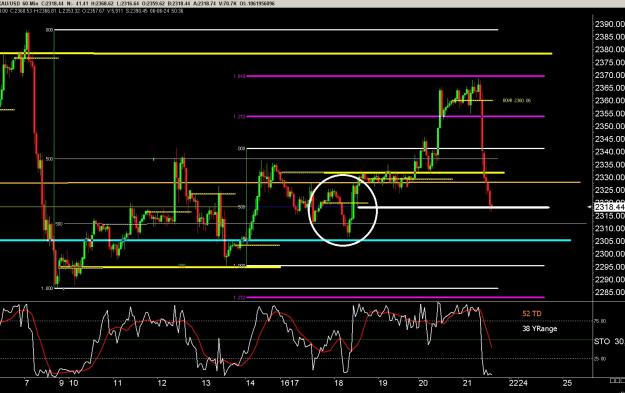Click the 2340.00 price axis label
Screen dimensions: 625x393
(x=609, y=151)
